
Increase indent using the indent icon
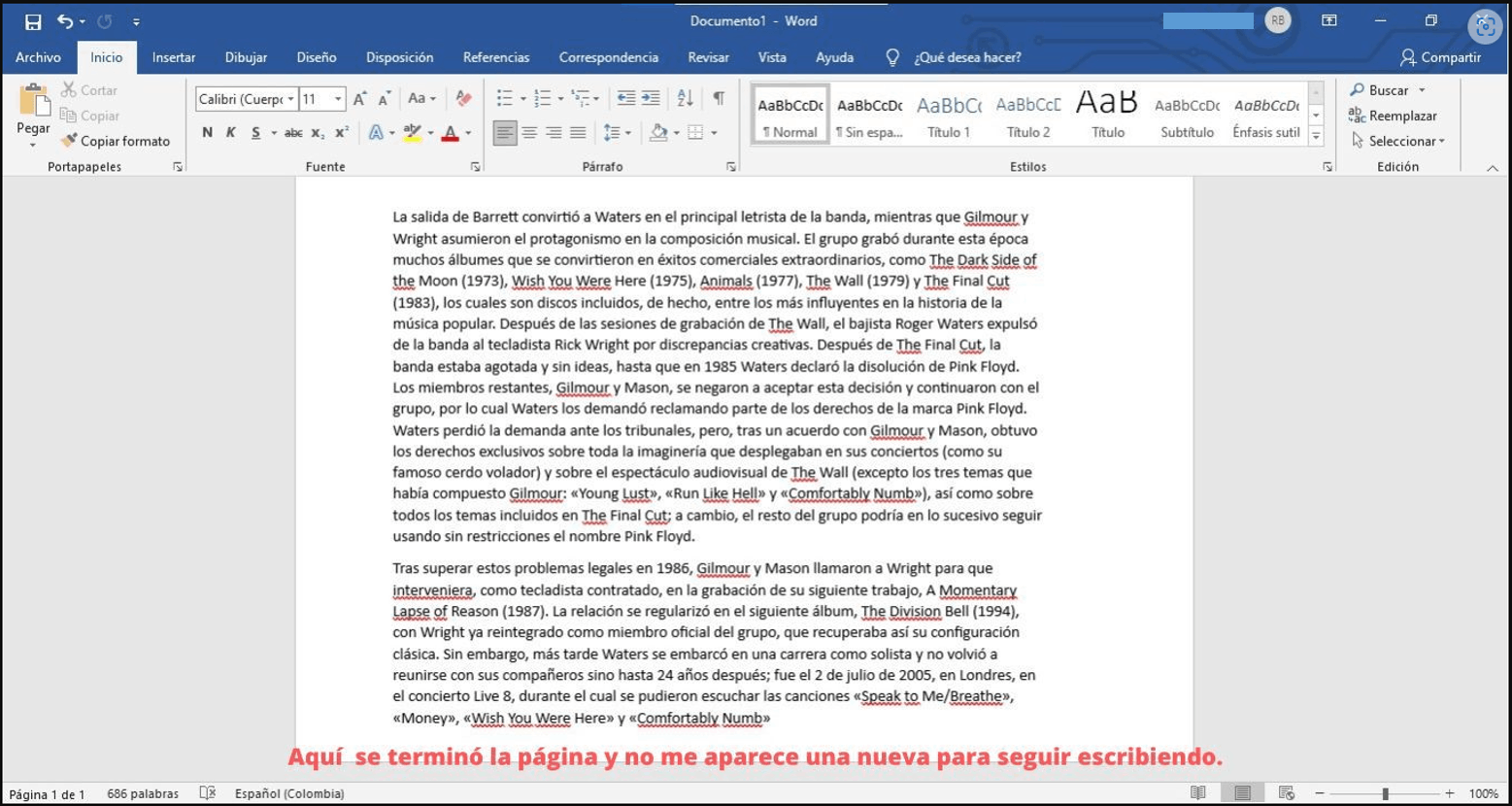[651, 98]
